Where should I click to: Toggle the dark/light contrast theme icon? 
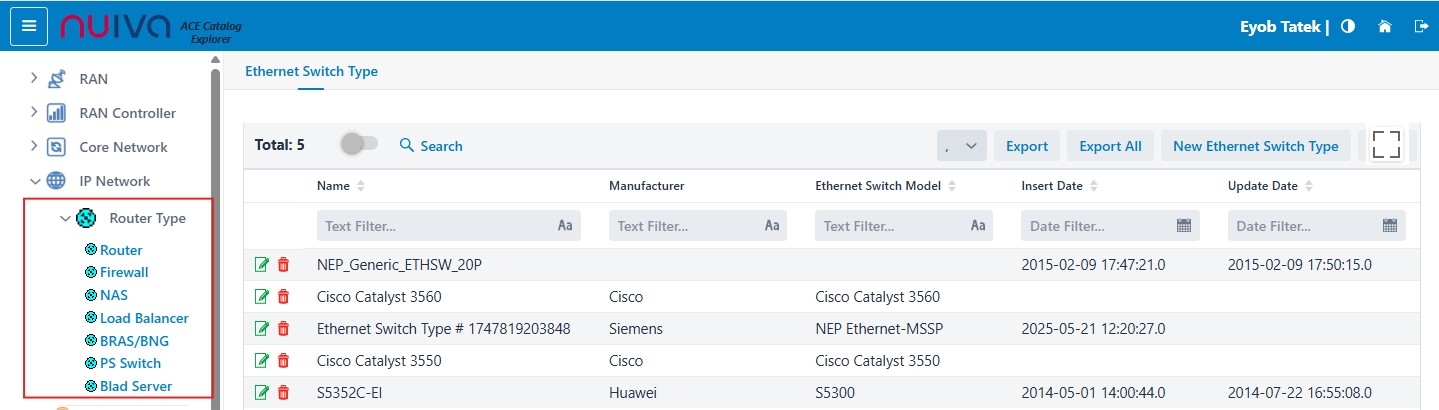1348,27
